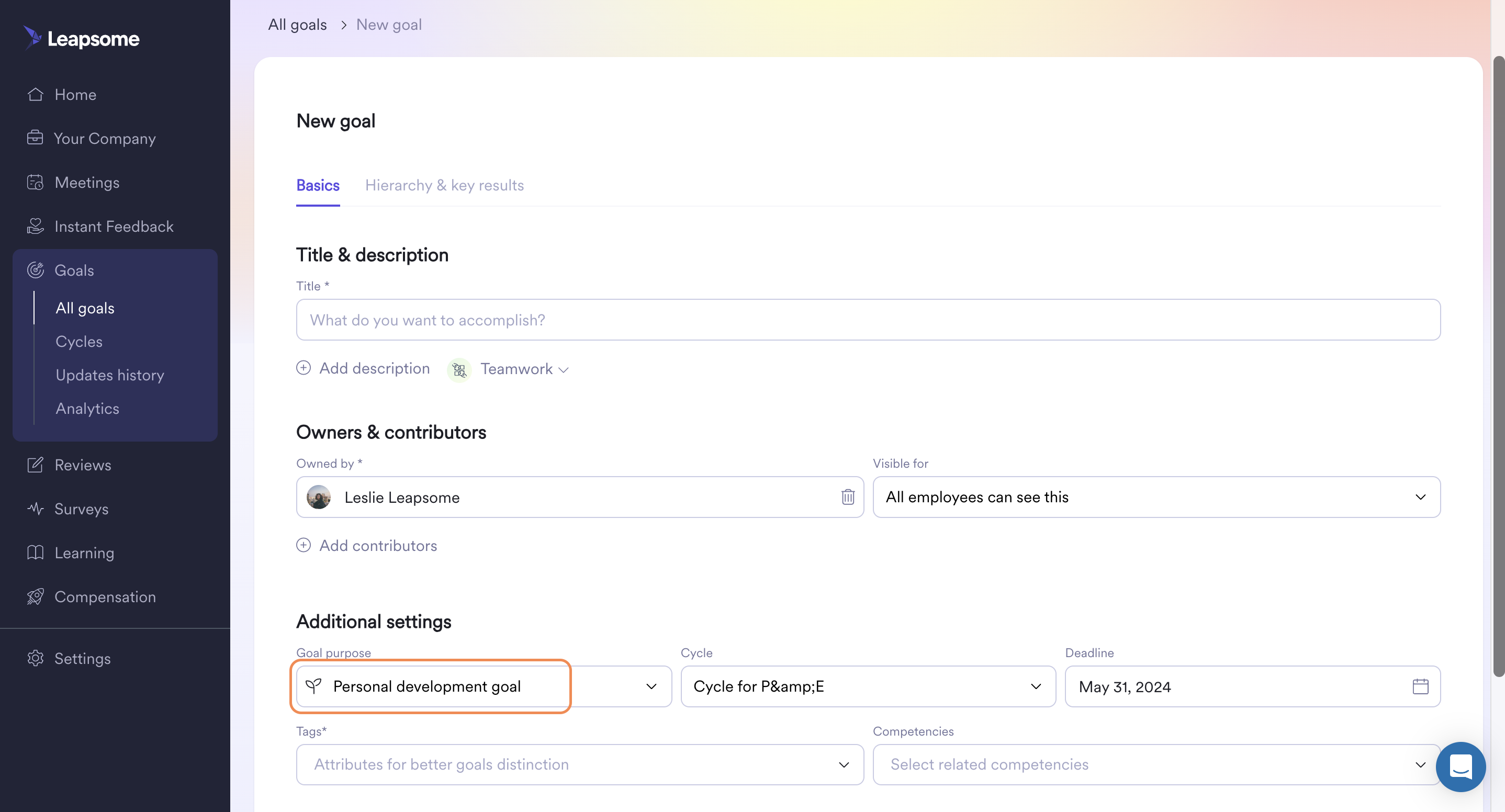The image size is (1505, 812).
Task: Open the chat support bubble
Action: point(1461,766)
